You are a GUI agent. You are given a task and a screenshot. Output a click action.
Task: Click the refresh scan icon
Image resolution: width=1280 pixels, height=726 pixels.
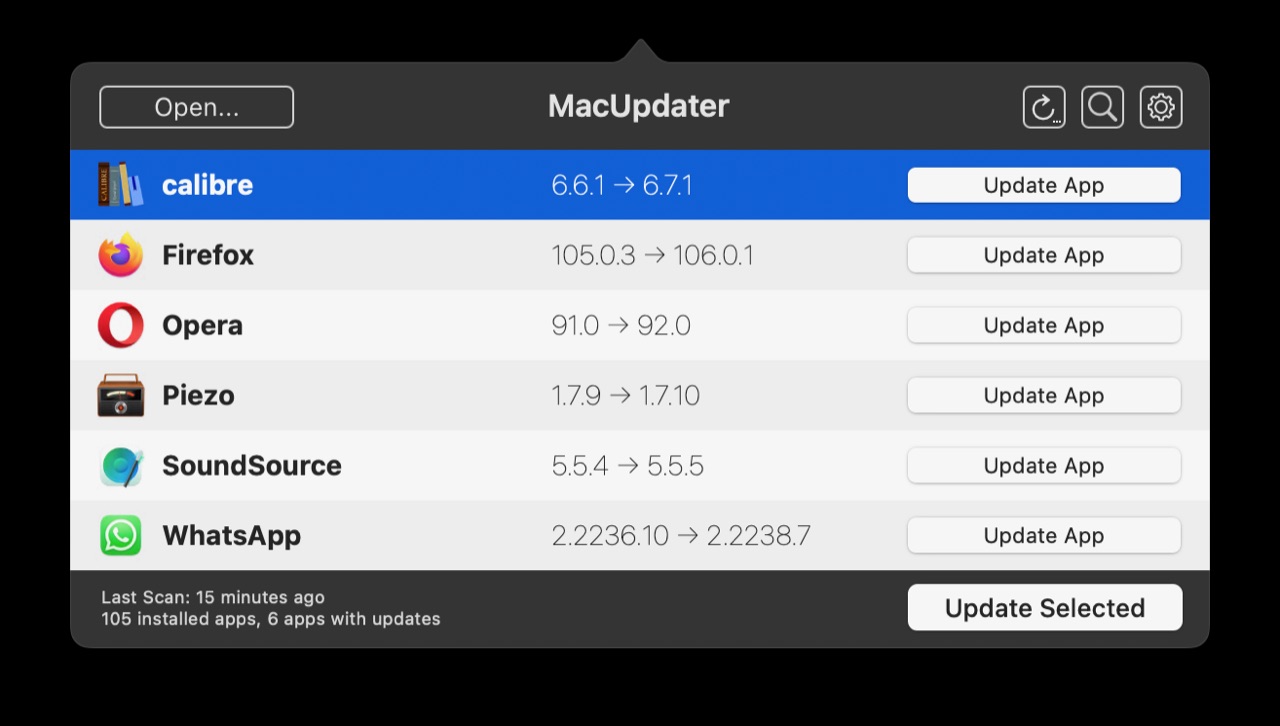[x=1043, y=107]
